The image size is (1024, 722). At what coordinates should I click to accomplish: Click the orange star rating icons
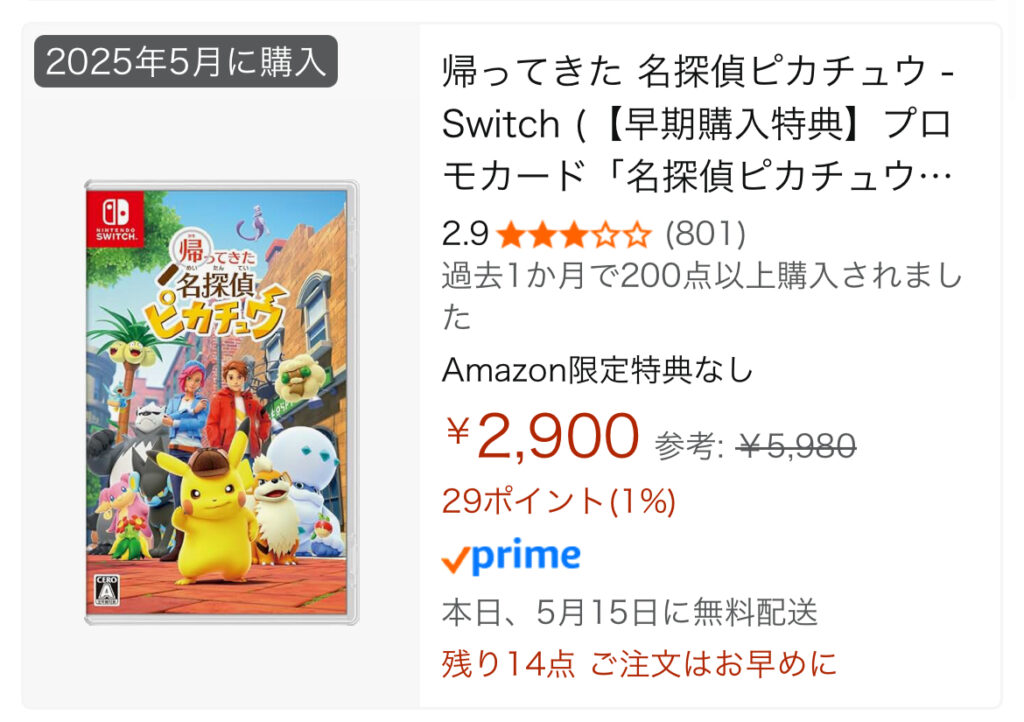574,234
